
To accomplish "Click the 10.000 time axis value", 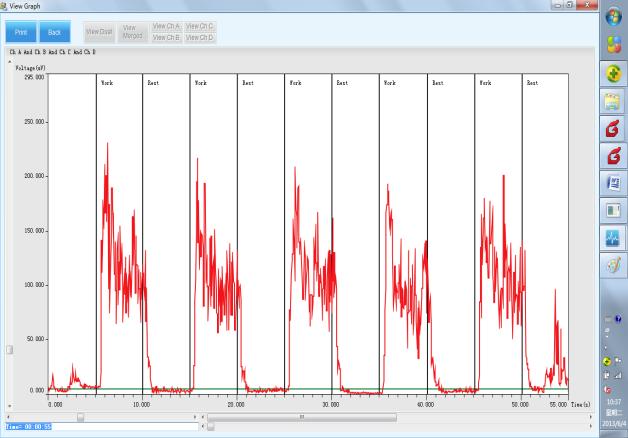I will [141, 405].
